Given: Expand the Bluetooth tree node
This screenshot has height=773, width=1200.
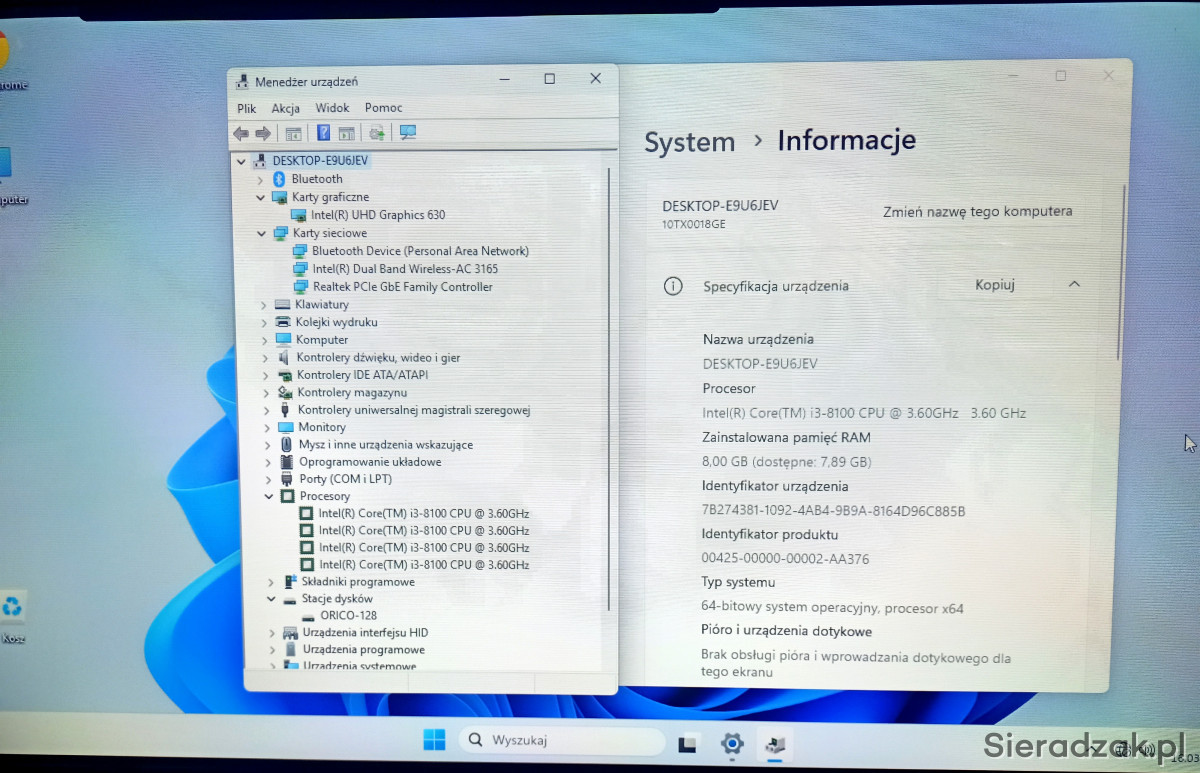Looking at the screenshot, I should coord(261,180).
